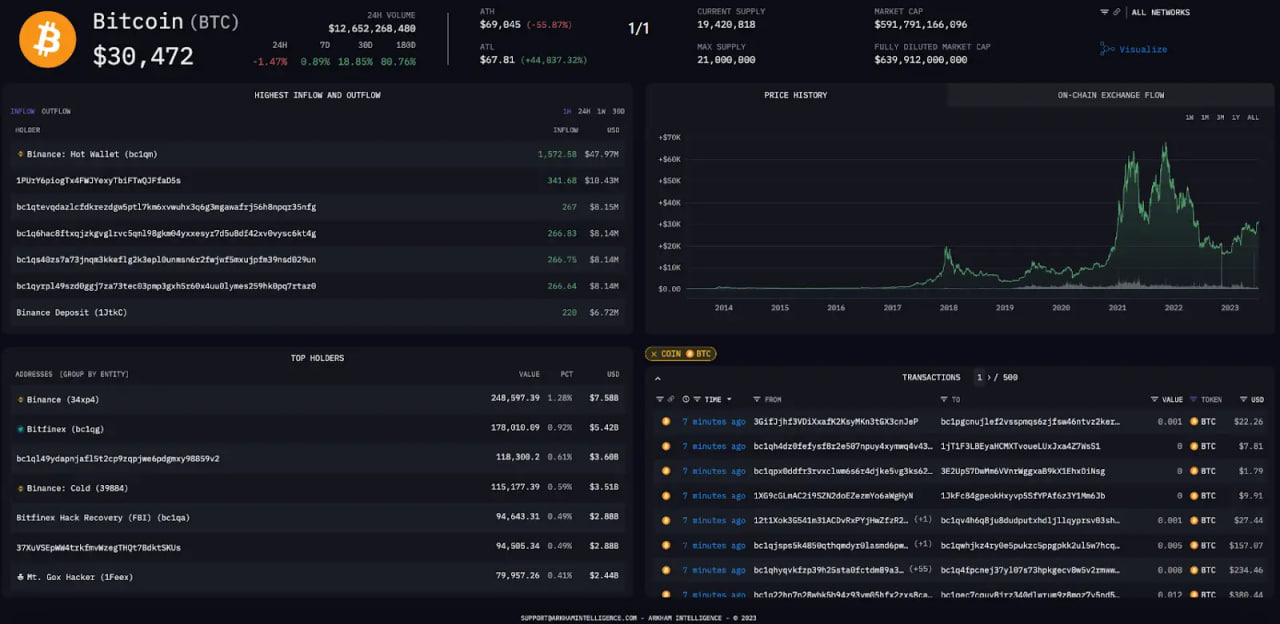Click BTC coin icon on $22.26 transaction row
1280x624 pixels.
(x=666, y=422)
